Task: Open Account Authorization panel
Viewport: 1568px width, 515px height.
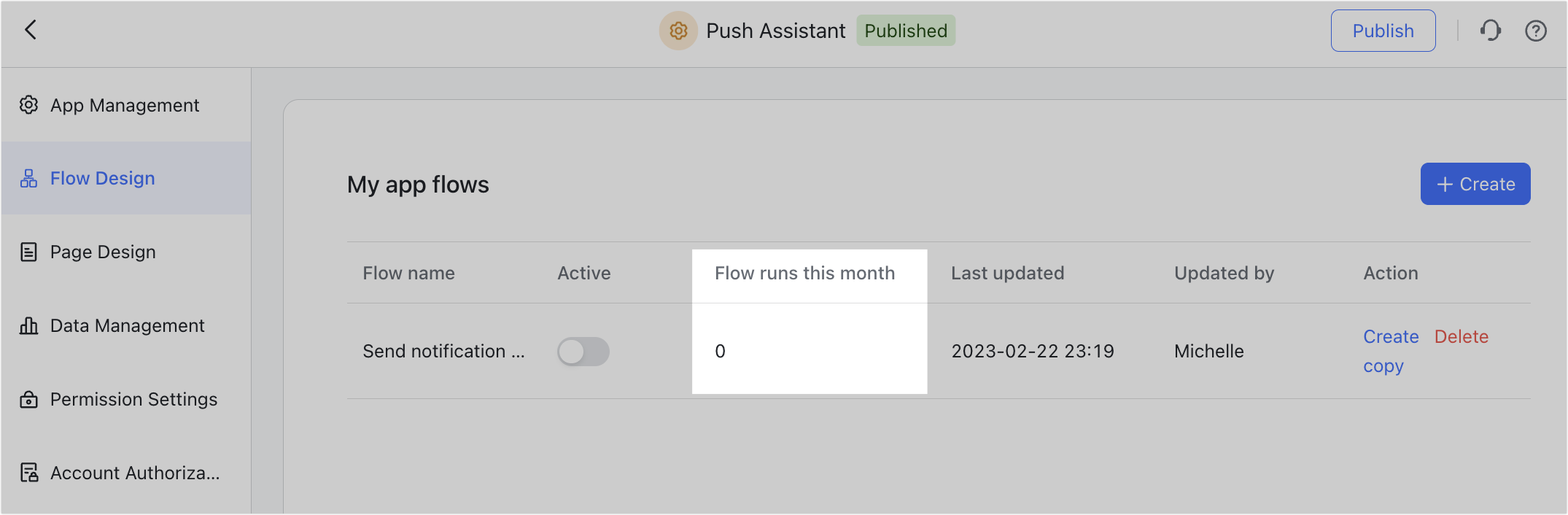Action: coord(134,473)
